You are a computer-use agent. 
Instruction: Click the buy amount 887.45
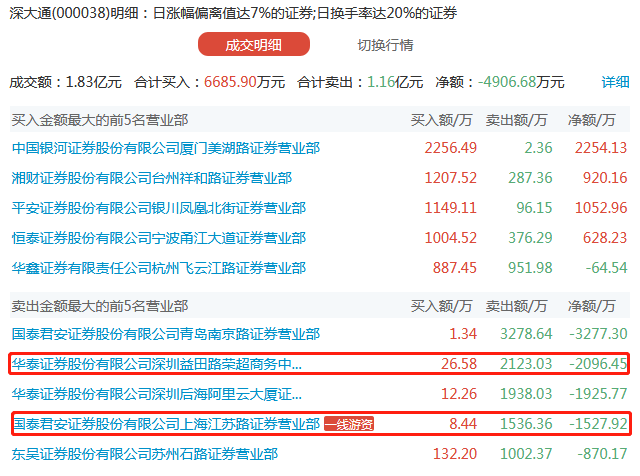(455, 268)
